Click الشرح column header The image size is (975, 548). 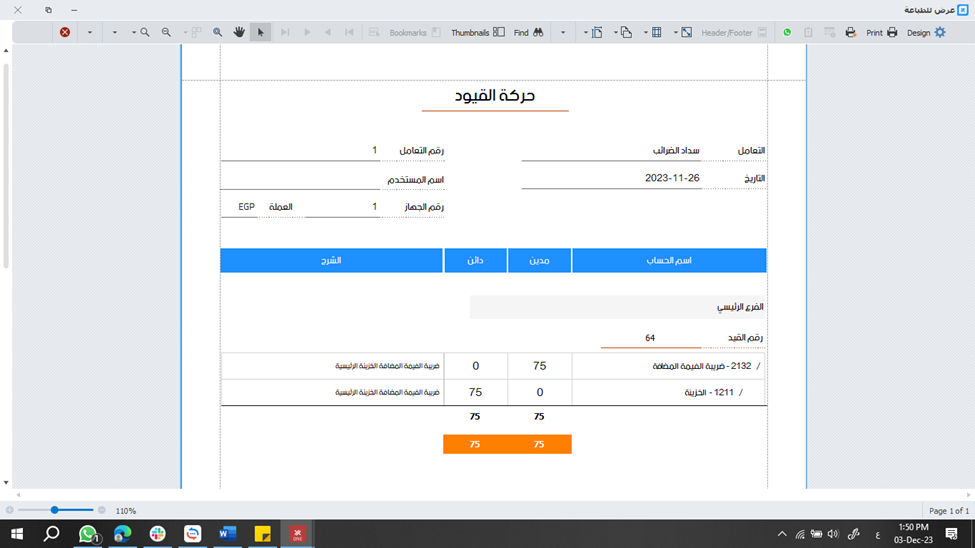[x=331, y=261]
